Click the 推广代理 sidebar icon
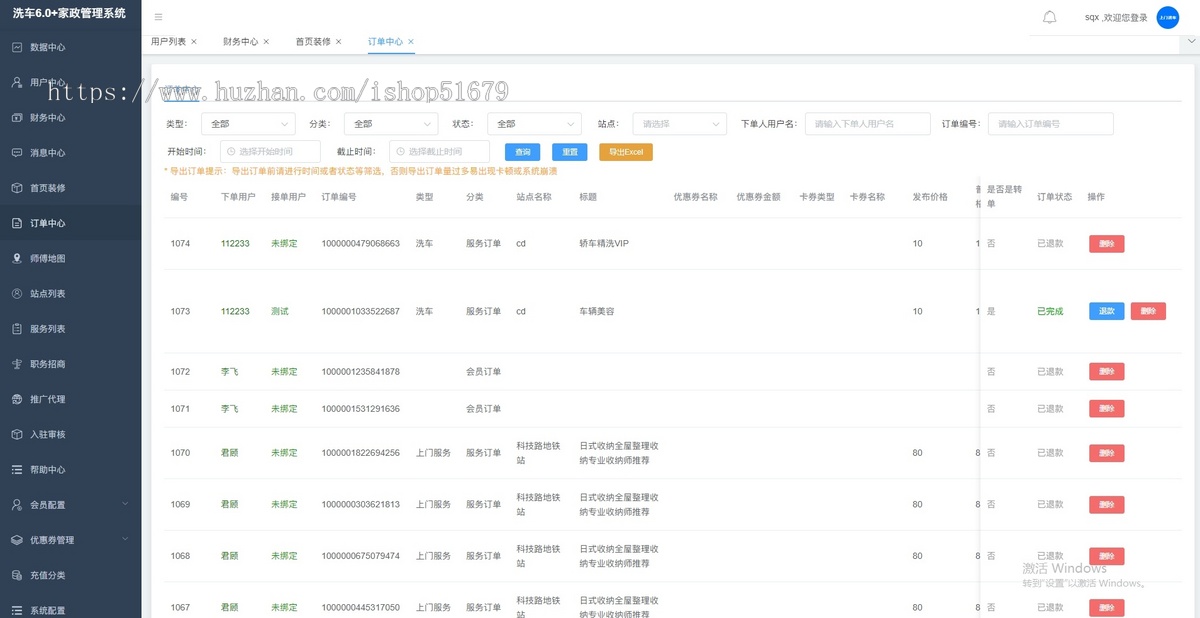This screenshot has width=1200, height=618. 17,399
